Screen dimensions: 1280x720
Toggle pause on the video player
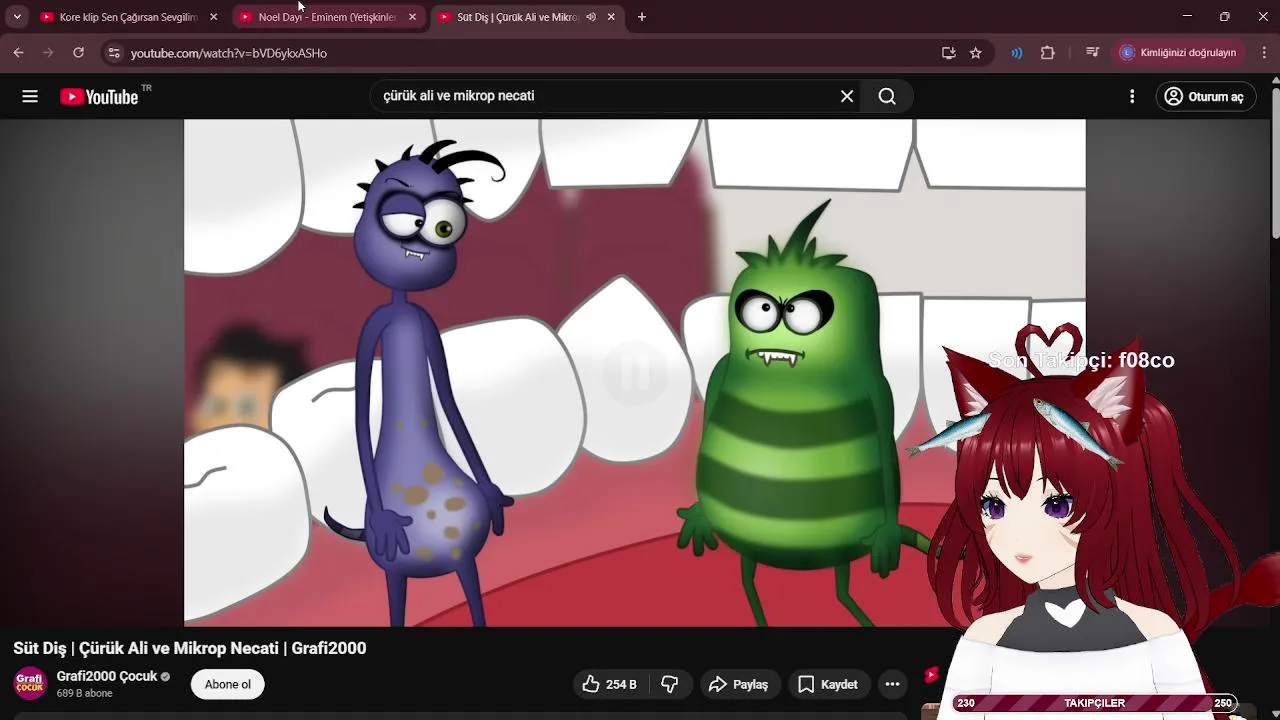634,373
